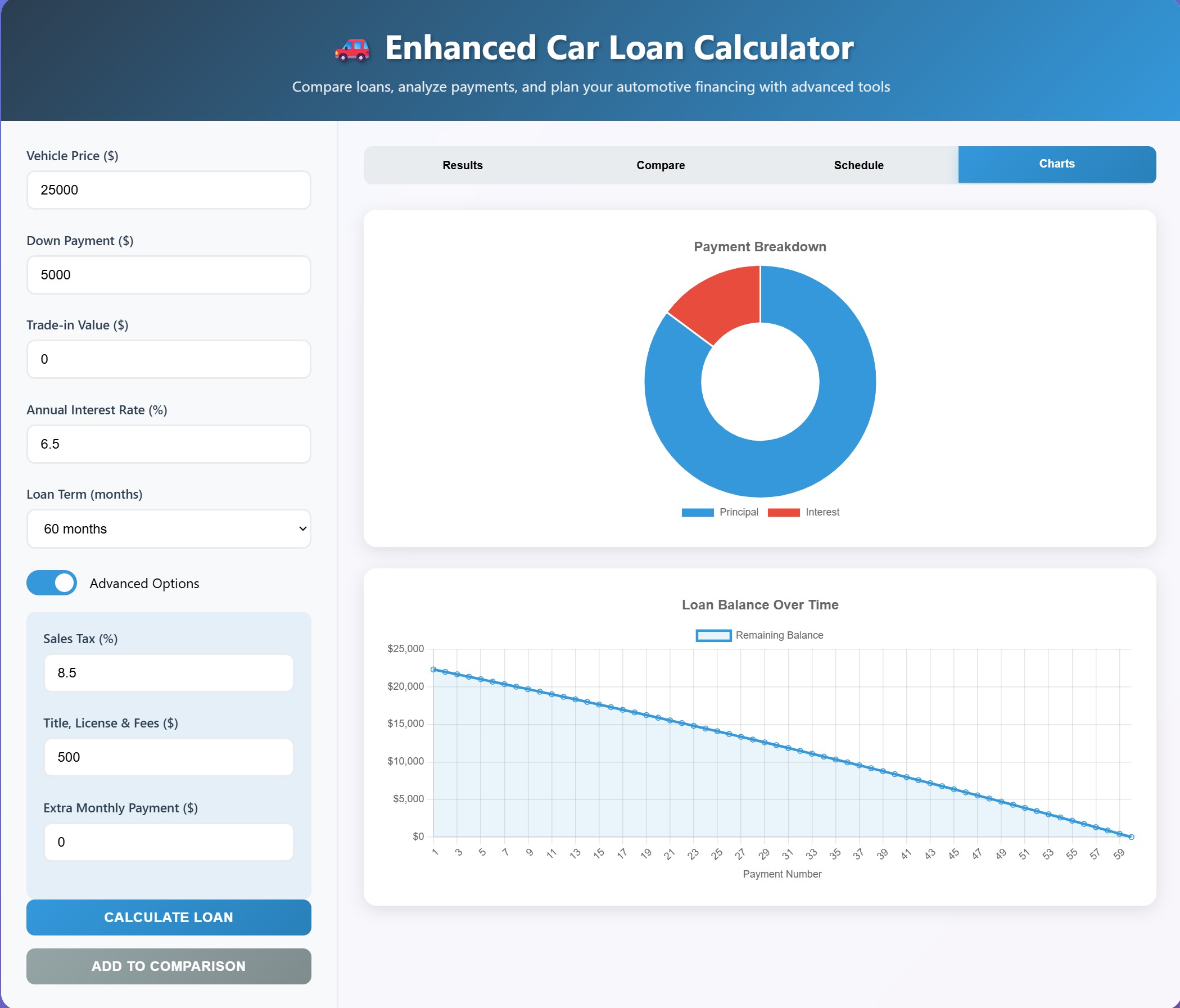Open the Compare tab

(660, 165)
